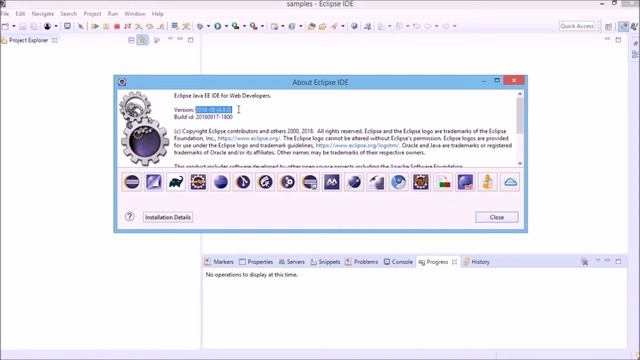
Task: Click the Open Perspective icon near Quick Access
Action: (609, 27)
